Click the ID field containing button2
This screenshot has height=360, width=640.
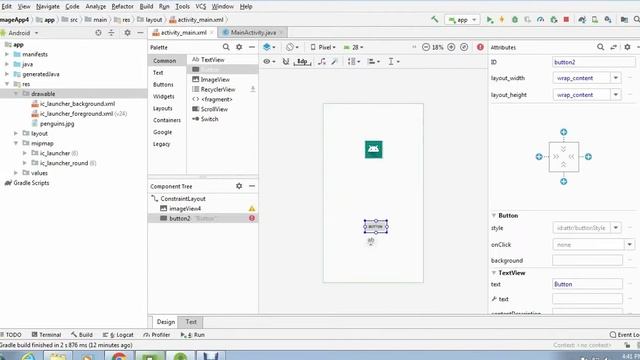[x=593, y=62]
